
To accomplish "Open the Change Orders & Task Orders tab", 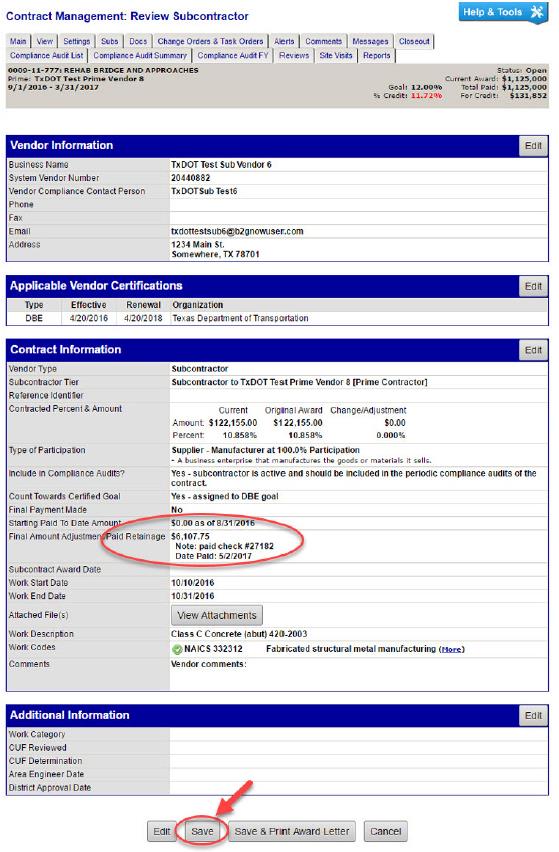I will point(210,41).
